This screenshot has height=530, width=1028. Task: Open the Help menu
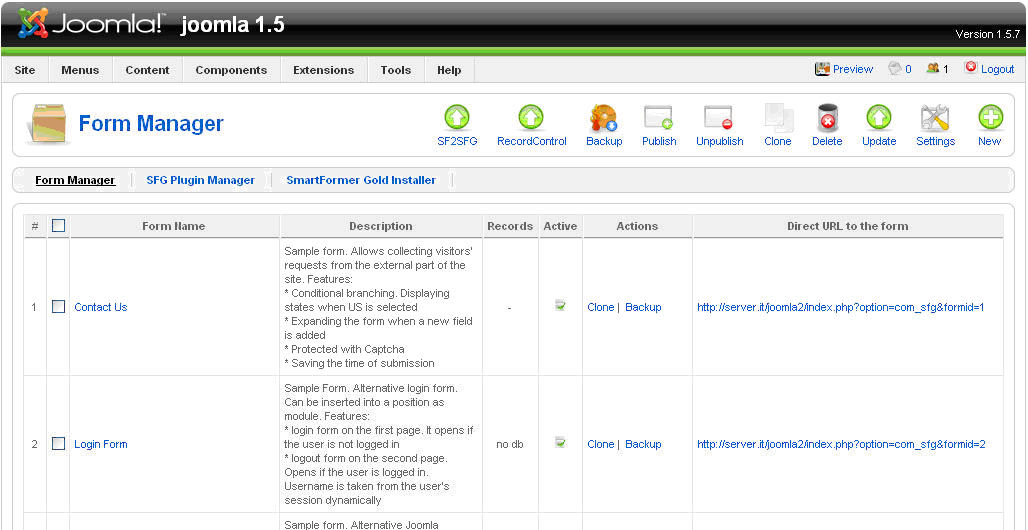[449, 70]
